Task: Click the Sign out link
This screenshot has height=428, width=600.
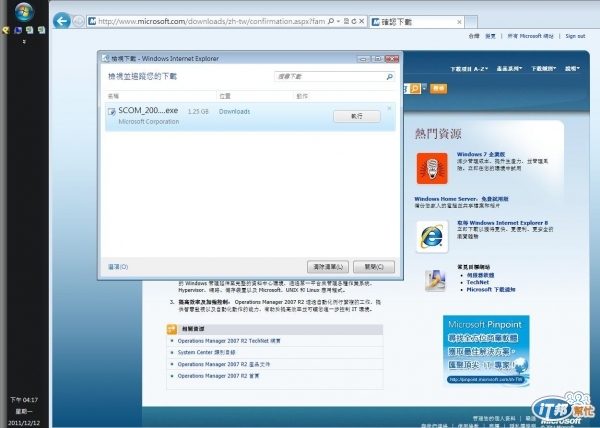Action: click(575, 36)
